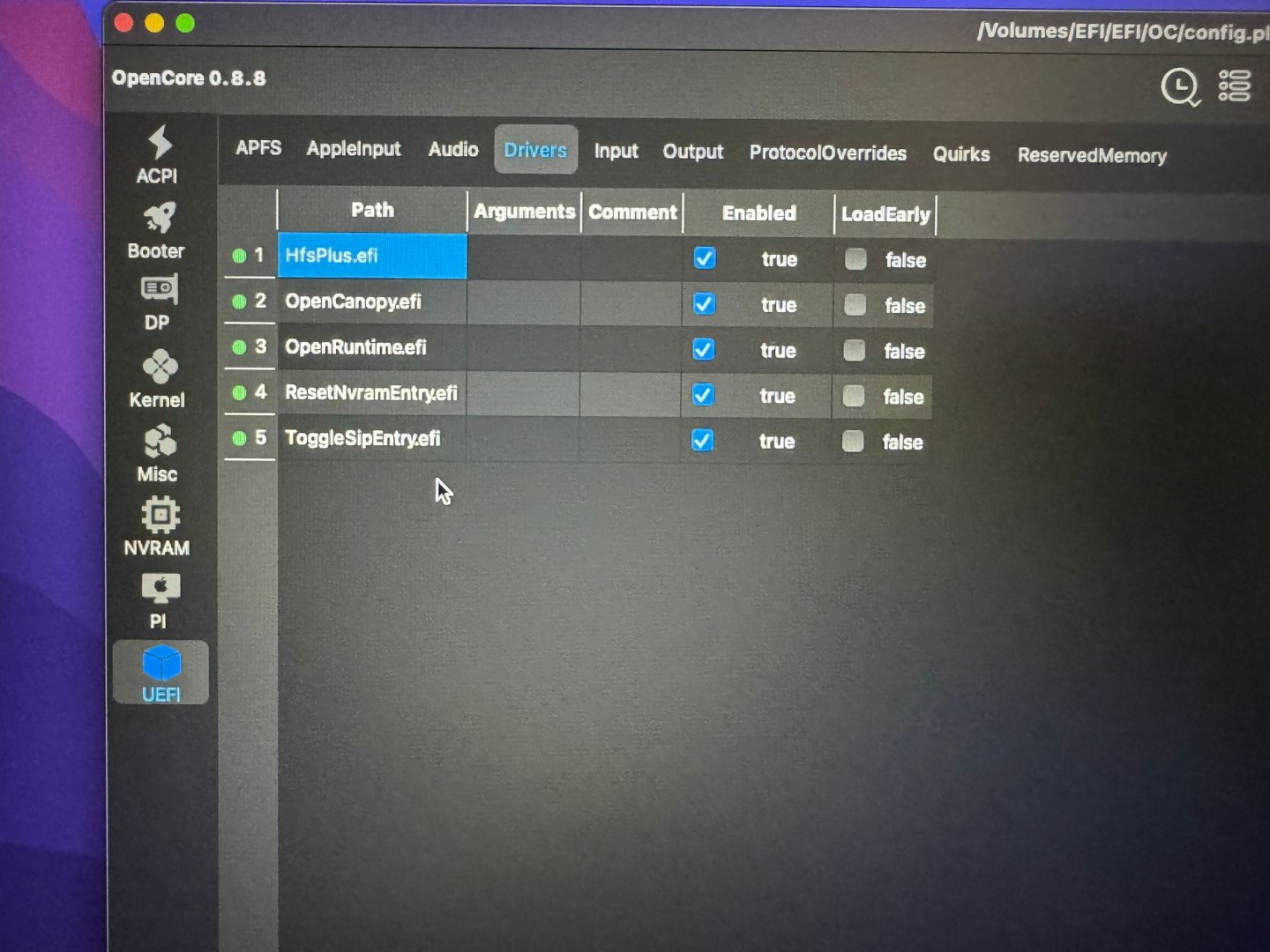1270x952 pixels.
Task: Click the OpenCore 0.8.8 version label
Action: point(189,78)
